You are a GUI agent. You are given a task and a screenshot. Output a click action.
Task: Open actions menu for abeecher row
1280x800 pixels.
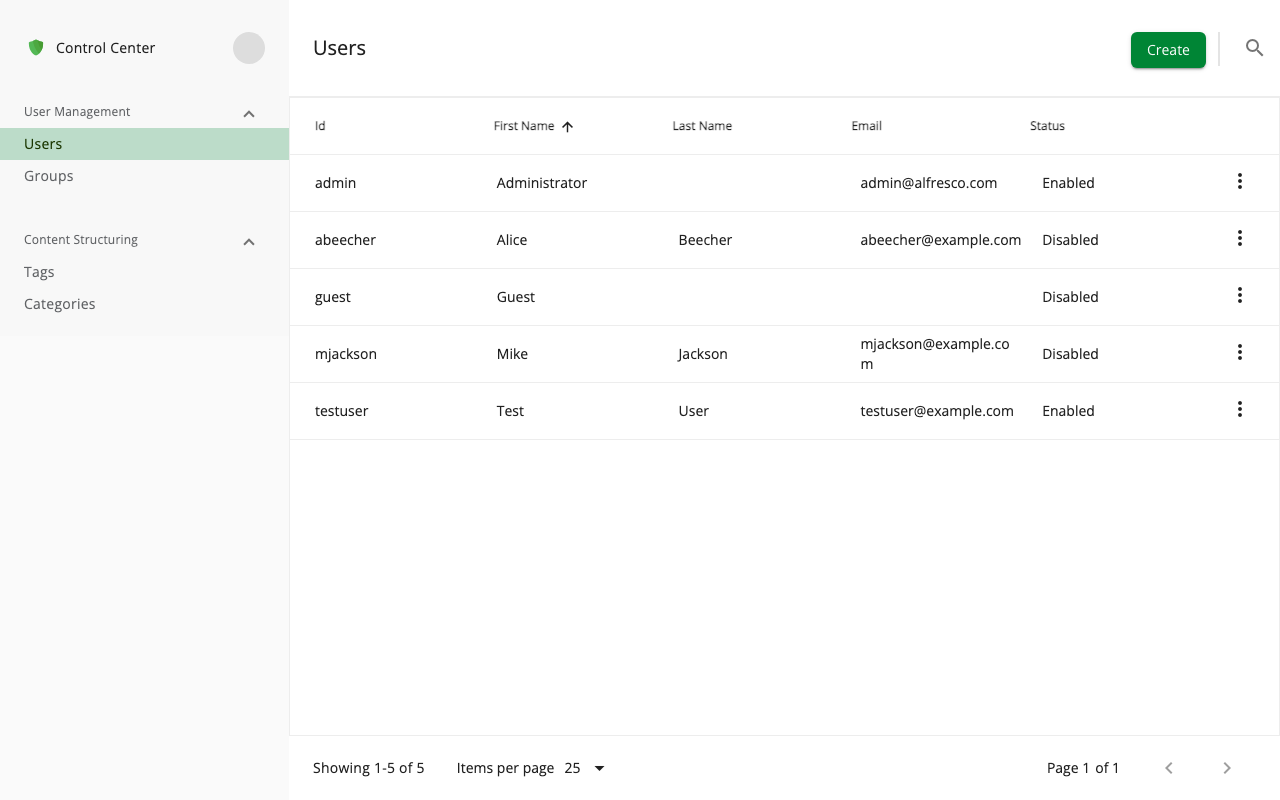1239,239
